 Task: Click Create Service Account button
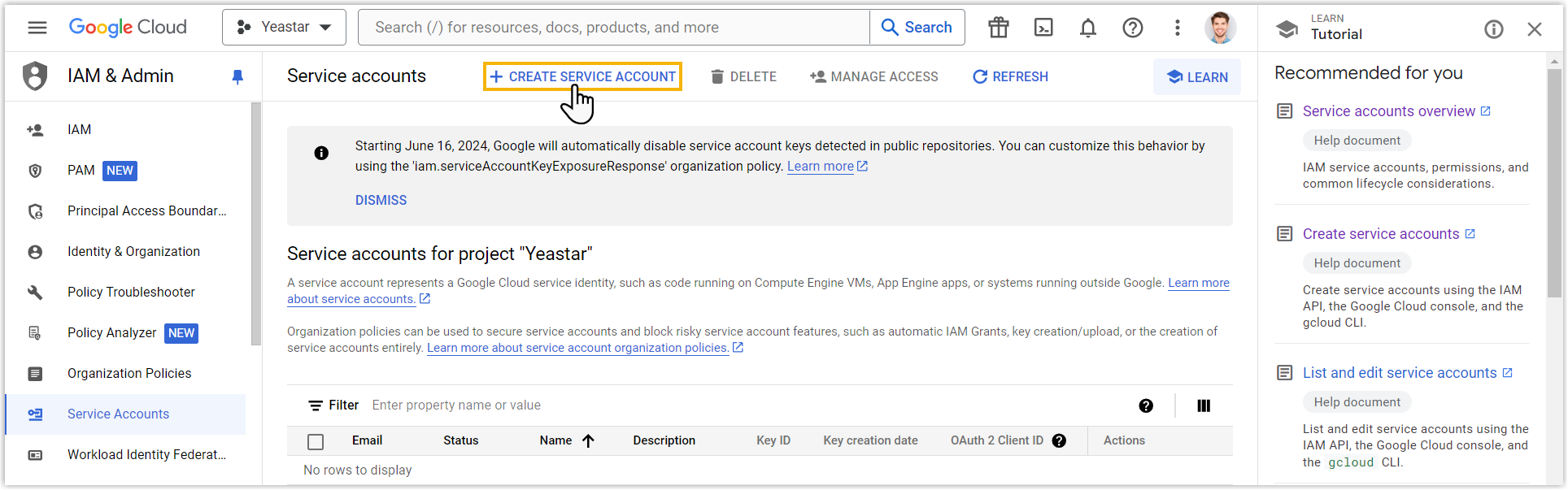click(582, 76)
